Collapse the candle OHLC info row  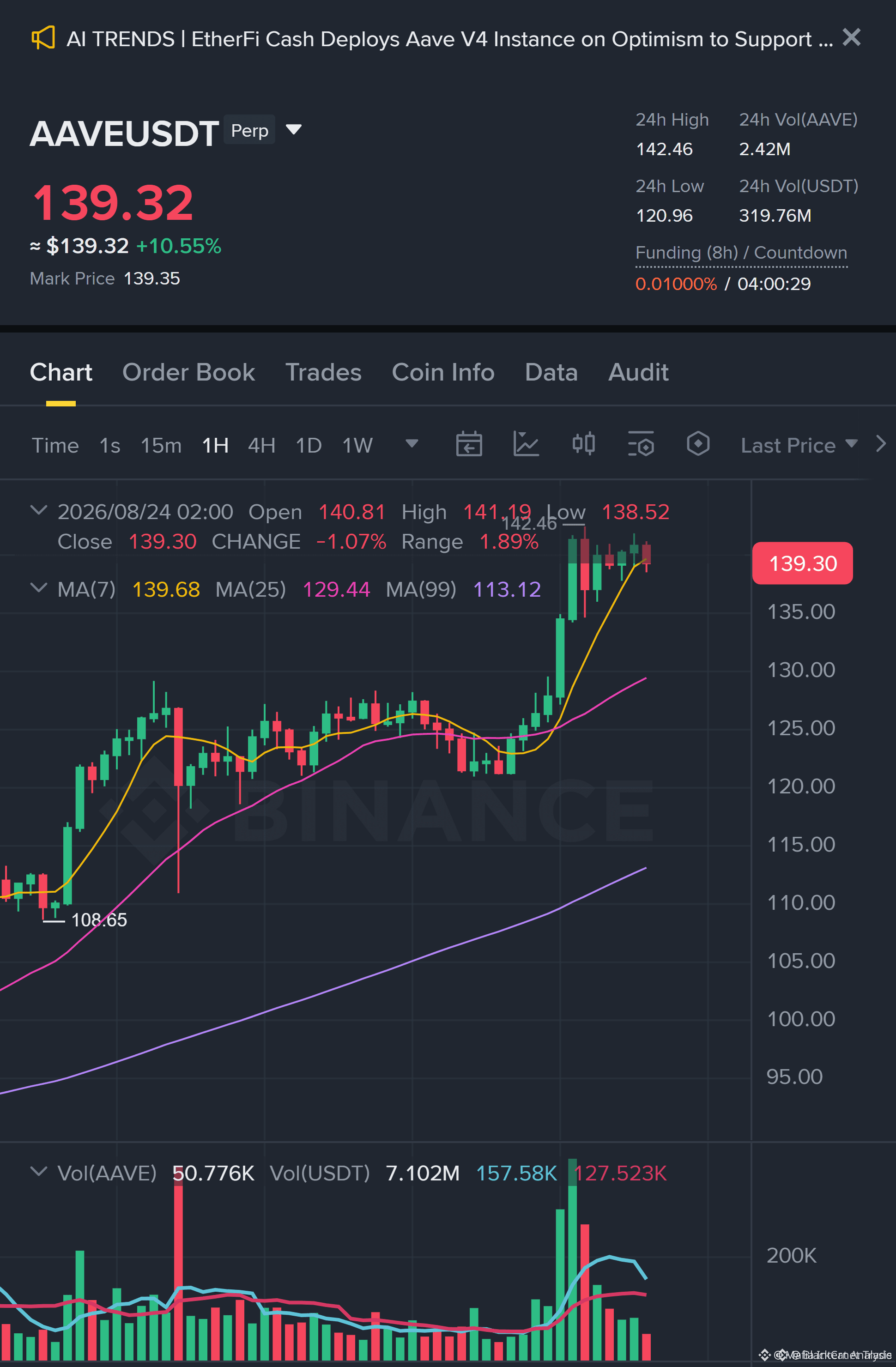(38, 510)
